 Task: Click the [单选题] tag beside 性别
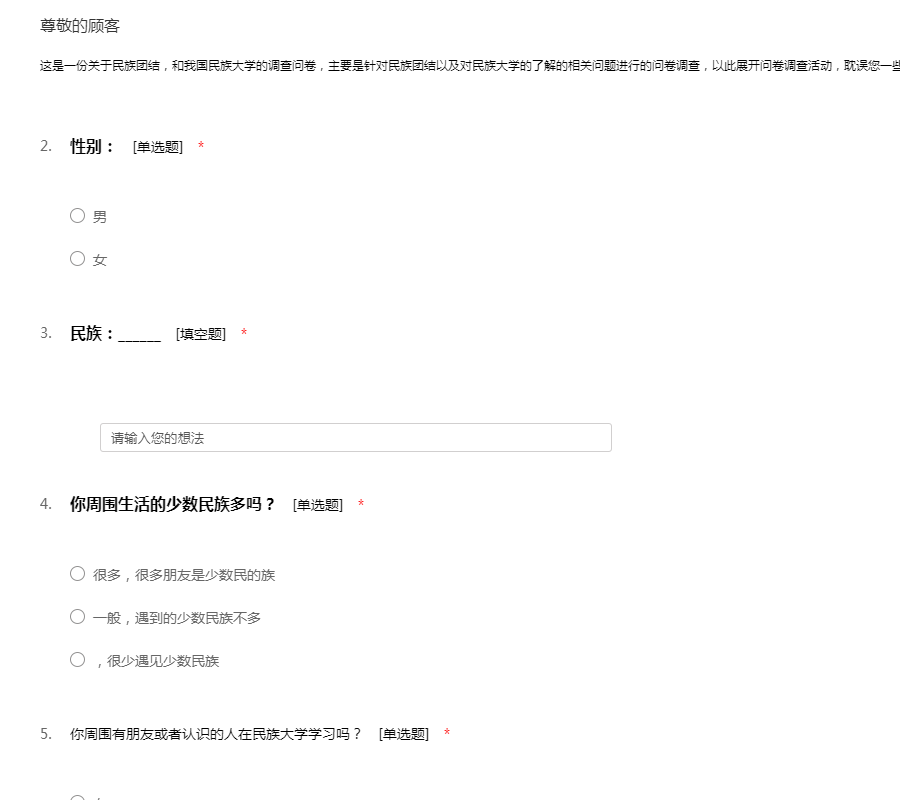(x=158, y=147)
